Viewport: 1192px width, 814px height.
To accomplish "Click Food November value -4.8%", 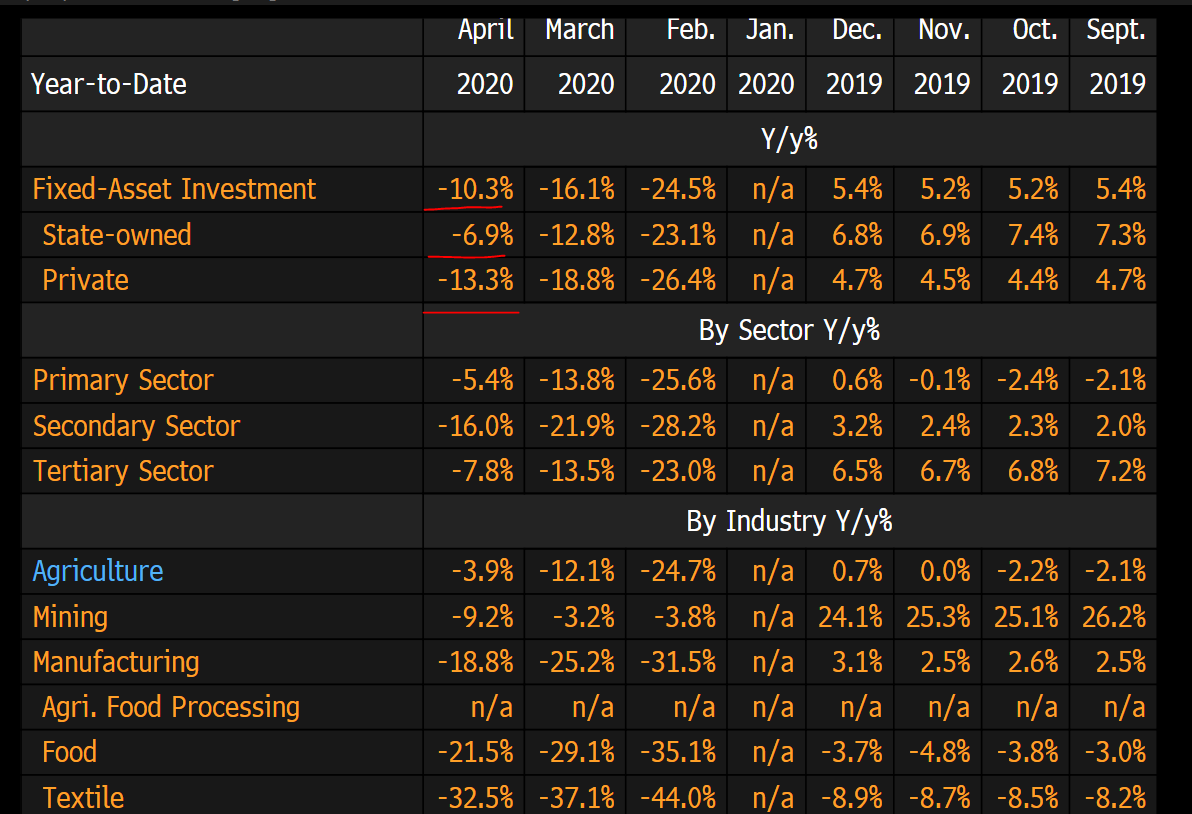I will click(940, 752).
